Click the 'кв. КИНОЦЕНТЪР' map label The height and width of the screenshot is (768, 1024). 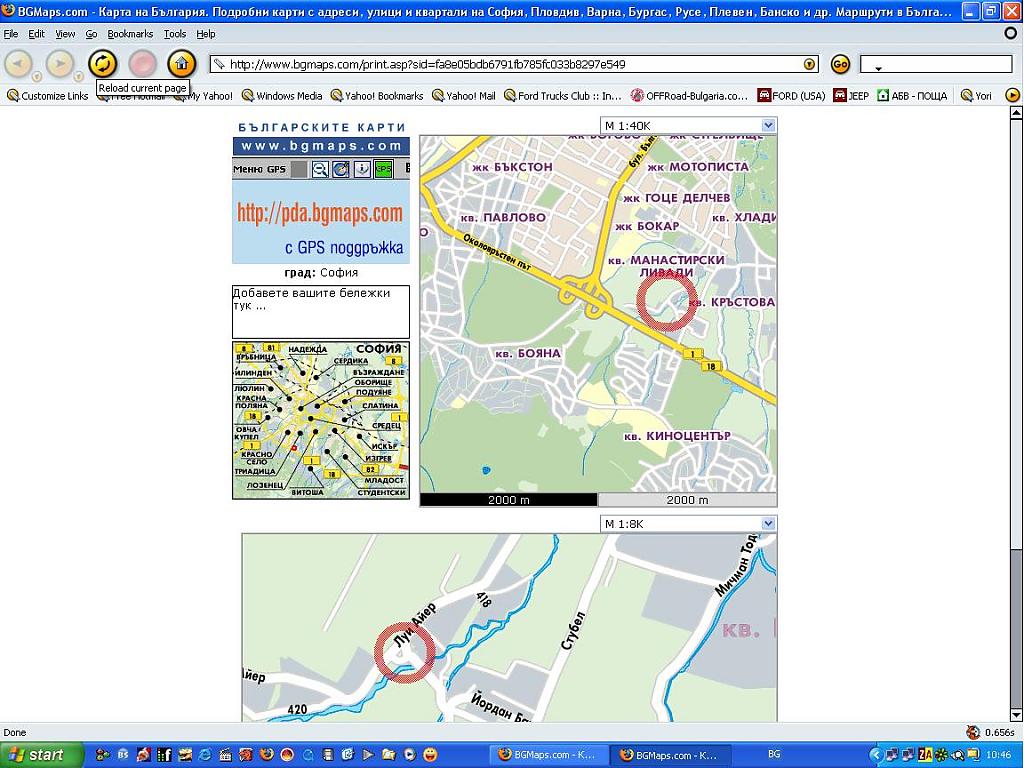[677, 436]
